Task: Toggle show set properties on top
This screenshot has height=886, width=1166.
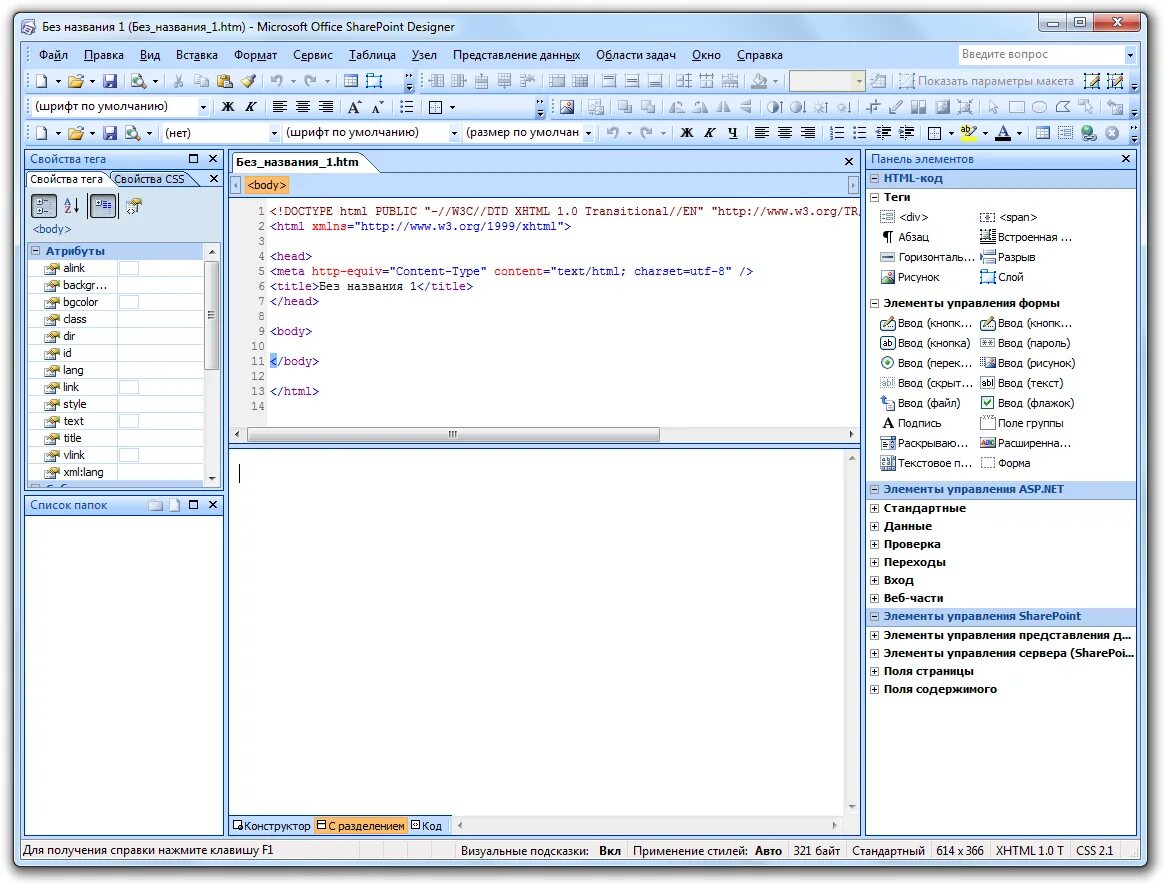Action: pos(103,206)
